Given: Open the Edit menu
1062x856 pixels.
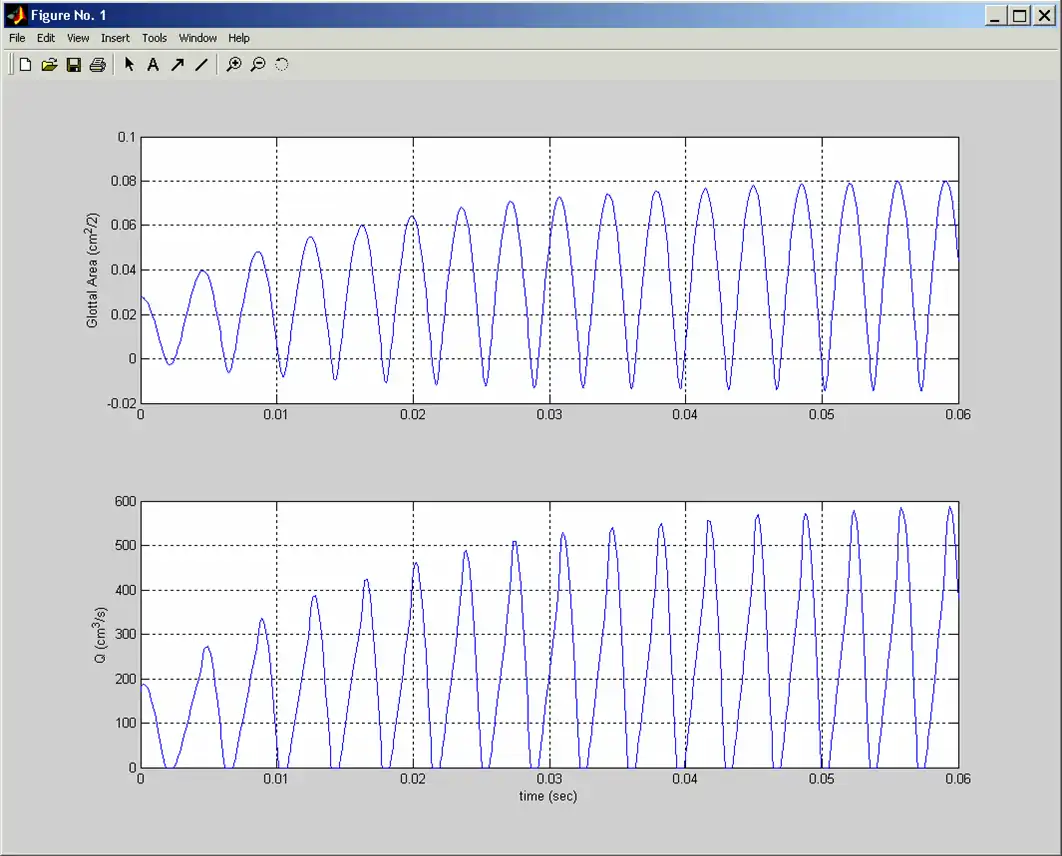Looking at the screenshot, I should tap(46, 38).
